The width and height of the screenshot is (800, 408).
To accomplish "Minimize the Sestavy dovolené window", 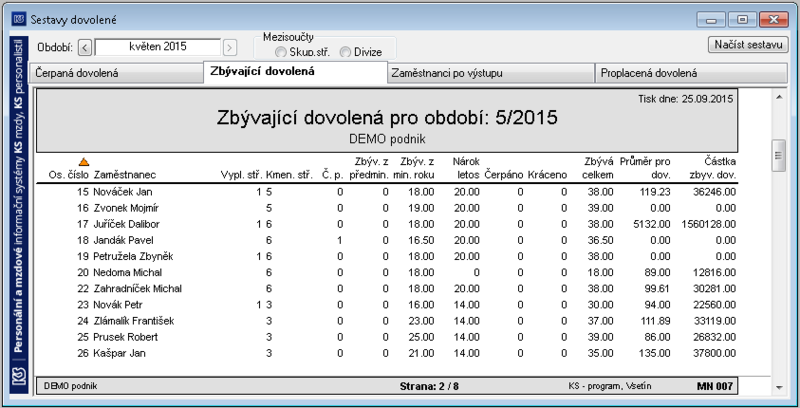I will (x=711, y=20).
